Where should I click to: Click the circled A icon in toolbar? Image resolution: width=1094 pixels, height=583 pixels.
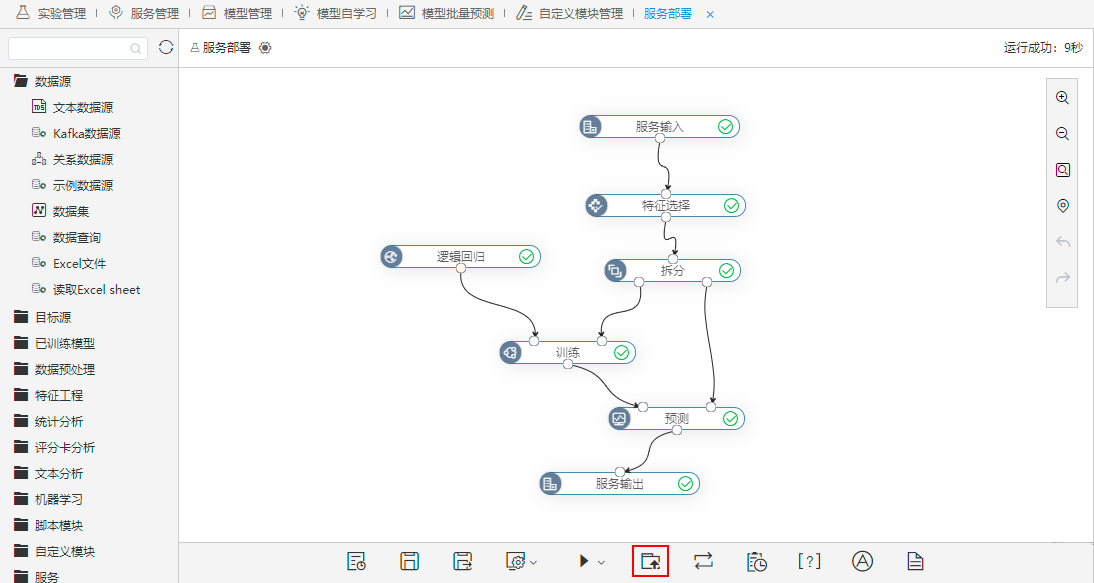(x=862, y=561)
